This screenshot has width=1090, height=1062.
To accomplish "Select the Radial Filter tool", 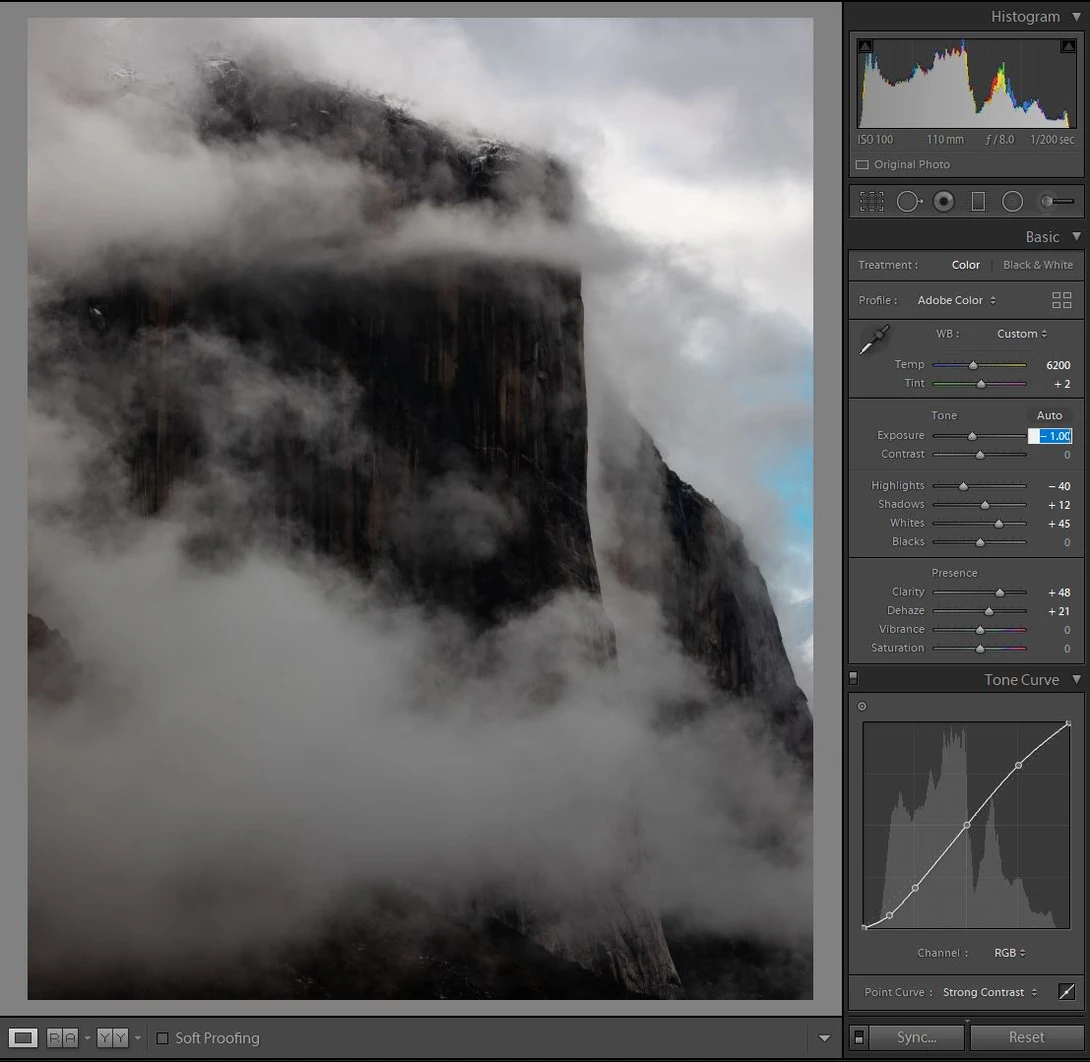I will tap(1012, 202).
